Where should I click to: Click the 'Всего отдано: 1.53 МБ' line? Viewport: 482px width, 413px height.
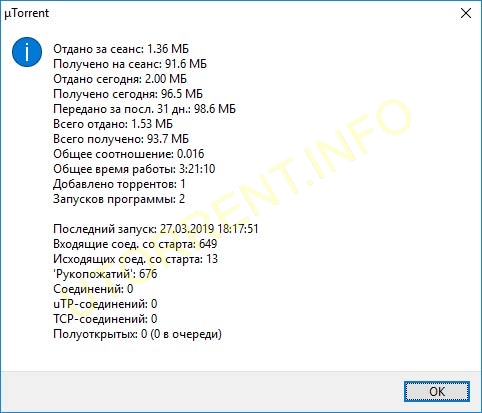pyautogui.click(x=113, y=124)
